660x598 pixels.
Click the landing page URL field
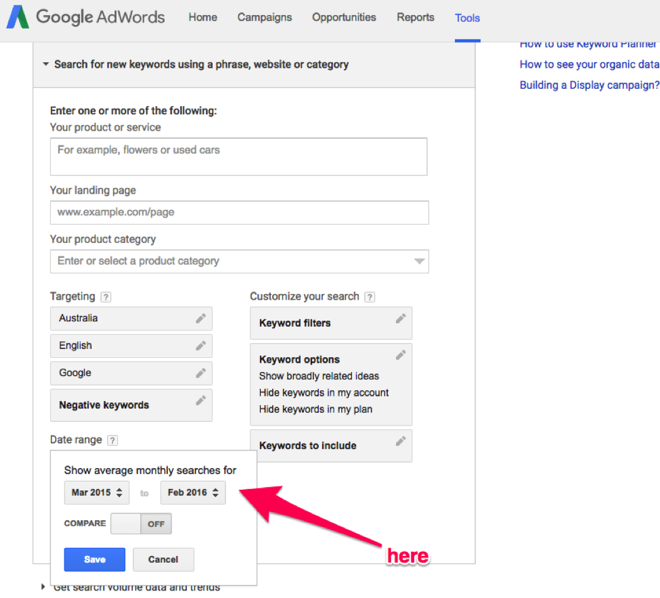point(240,213)
